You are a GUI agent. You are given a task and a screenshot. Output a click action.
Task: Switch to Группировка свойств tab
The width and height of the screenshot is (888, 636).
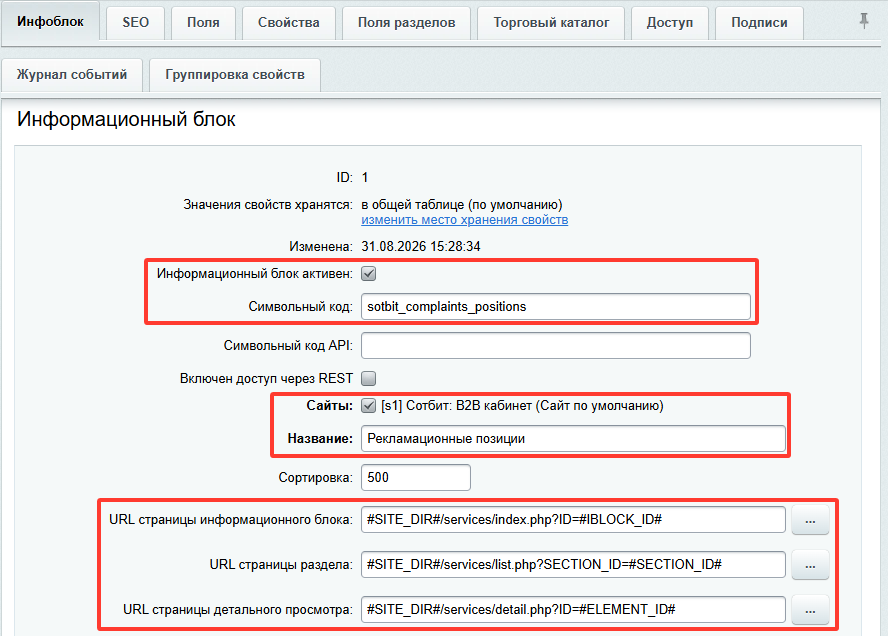(x=235, y=75)
